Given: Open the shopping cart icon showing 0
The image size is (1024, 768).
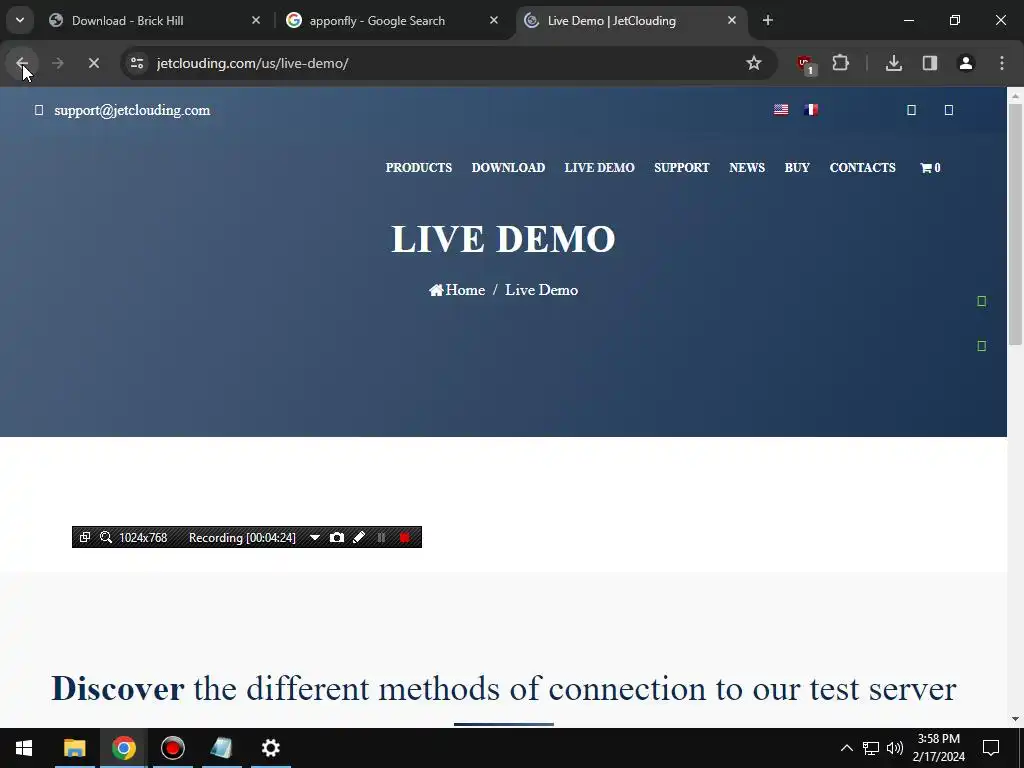Looking at the screenshot, I should (930, 168).
